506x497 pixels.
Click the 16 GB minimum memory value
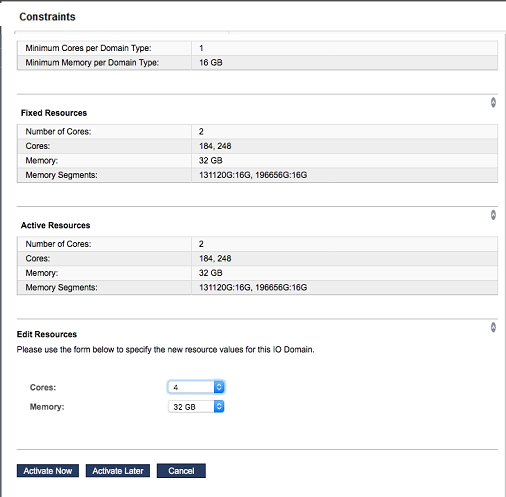pyautogui.click(x=211, y=63)
